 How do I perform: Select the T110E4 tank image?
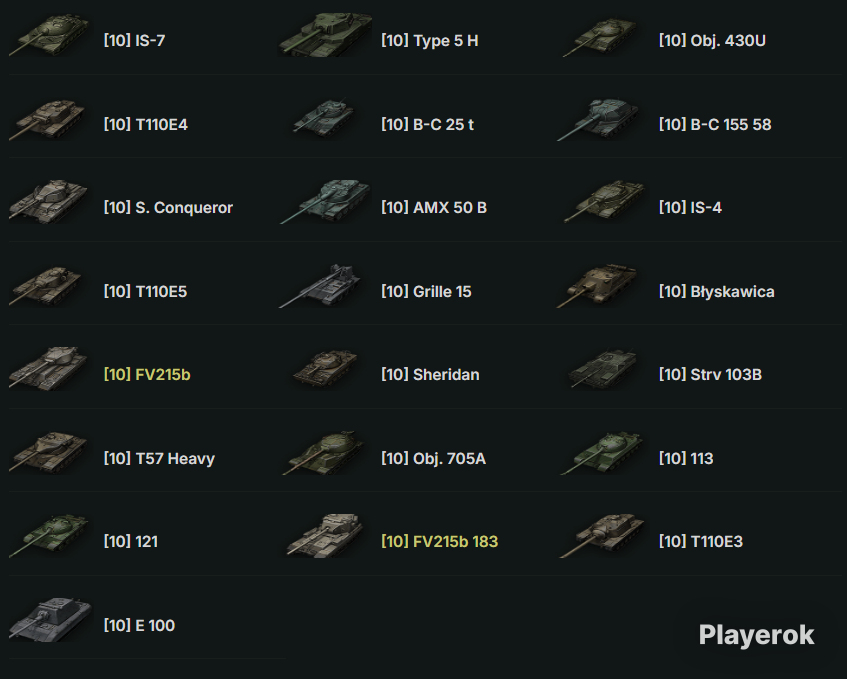pos(48,119)
